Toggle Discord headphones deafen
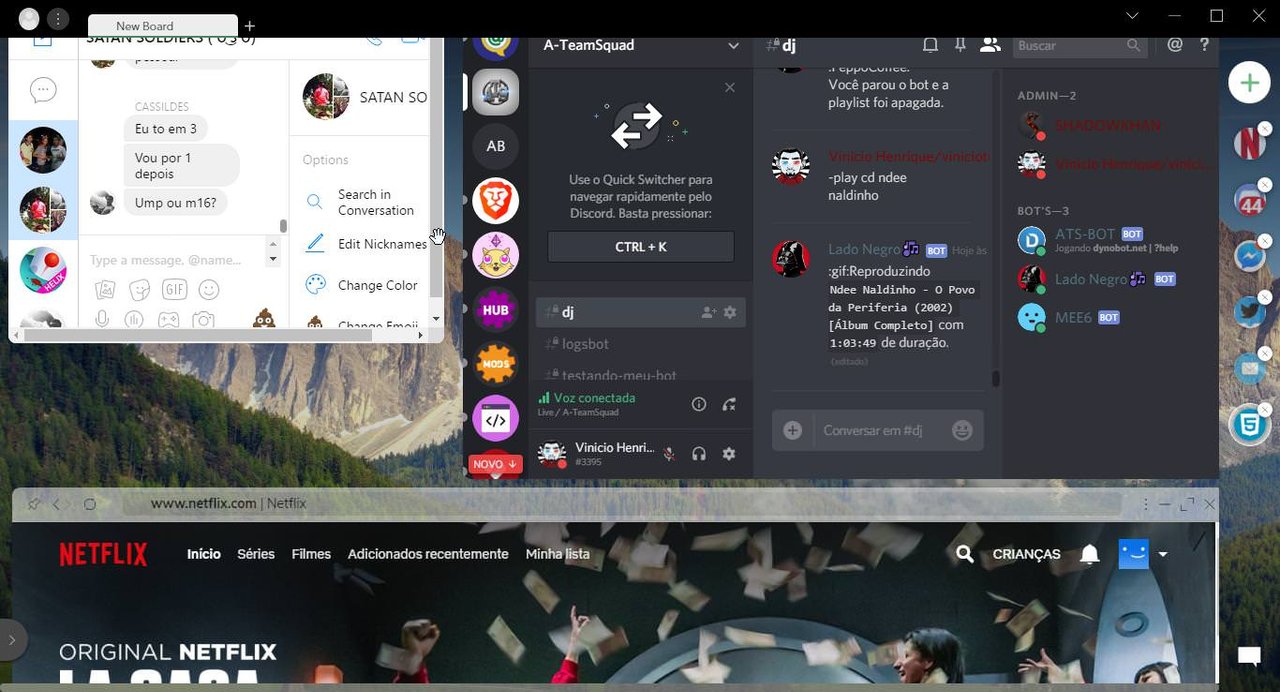This screenshot has height=692, width=1280. coord(699,454)
